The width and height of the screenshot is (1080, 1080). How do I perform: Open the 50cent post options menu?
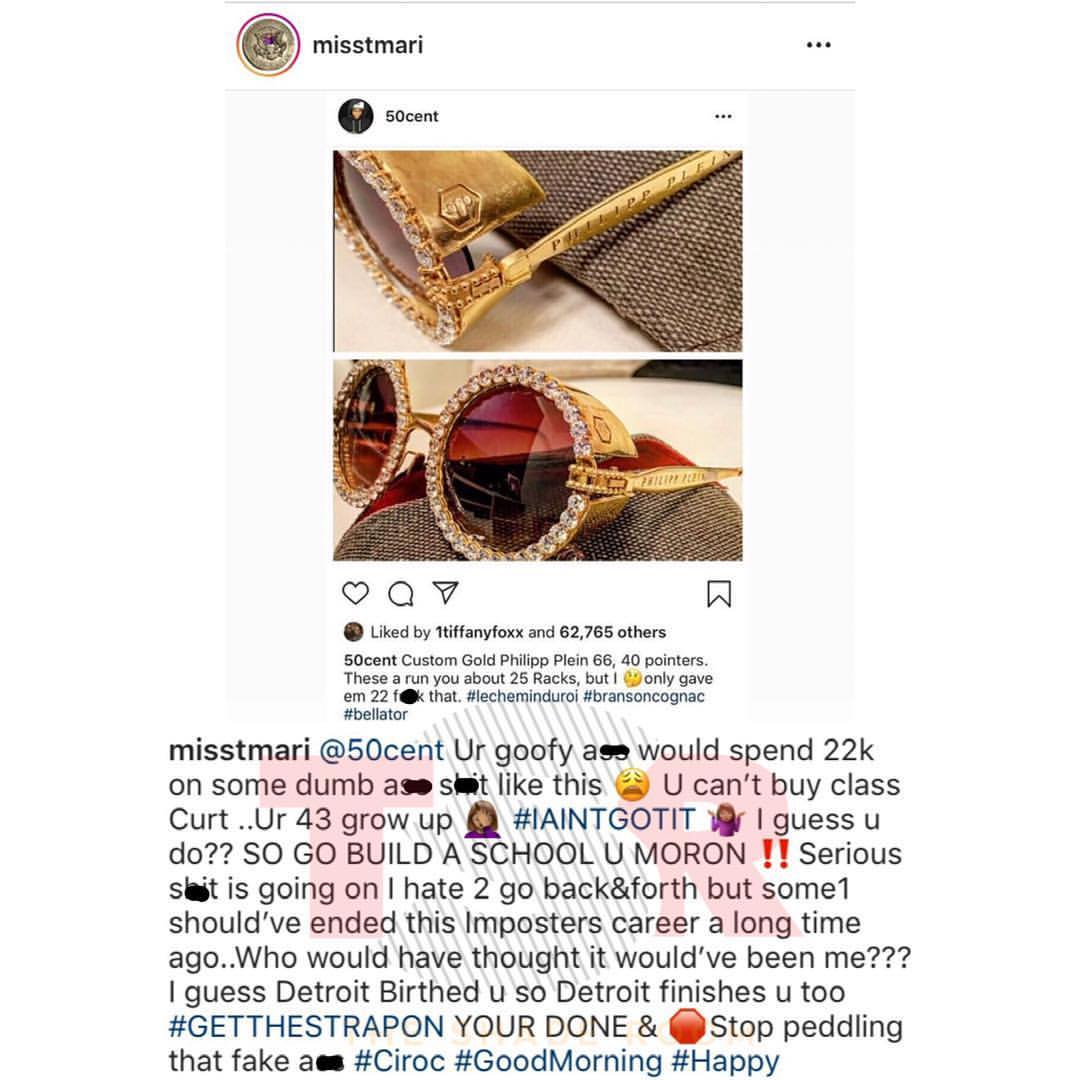tap(723, 116)
